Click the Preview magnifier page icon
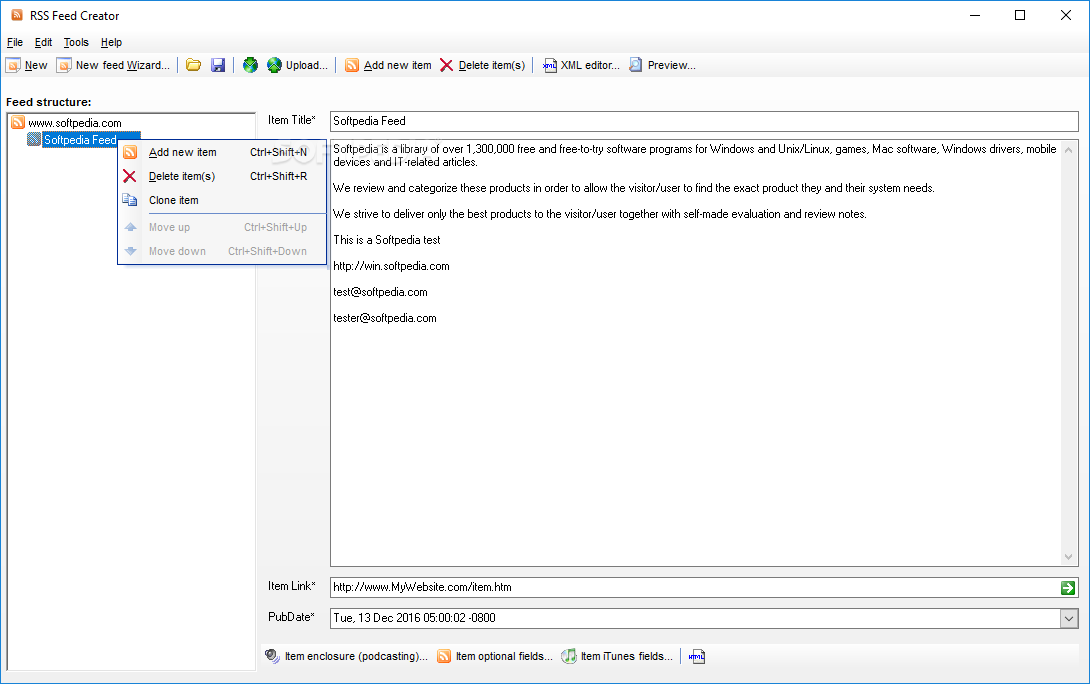 (x=635, y=65)
